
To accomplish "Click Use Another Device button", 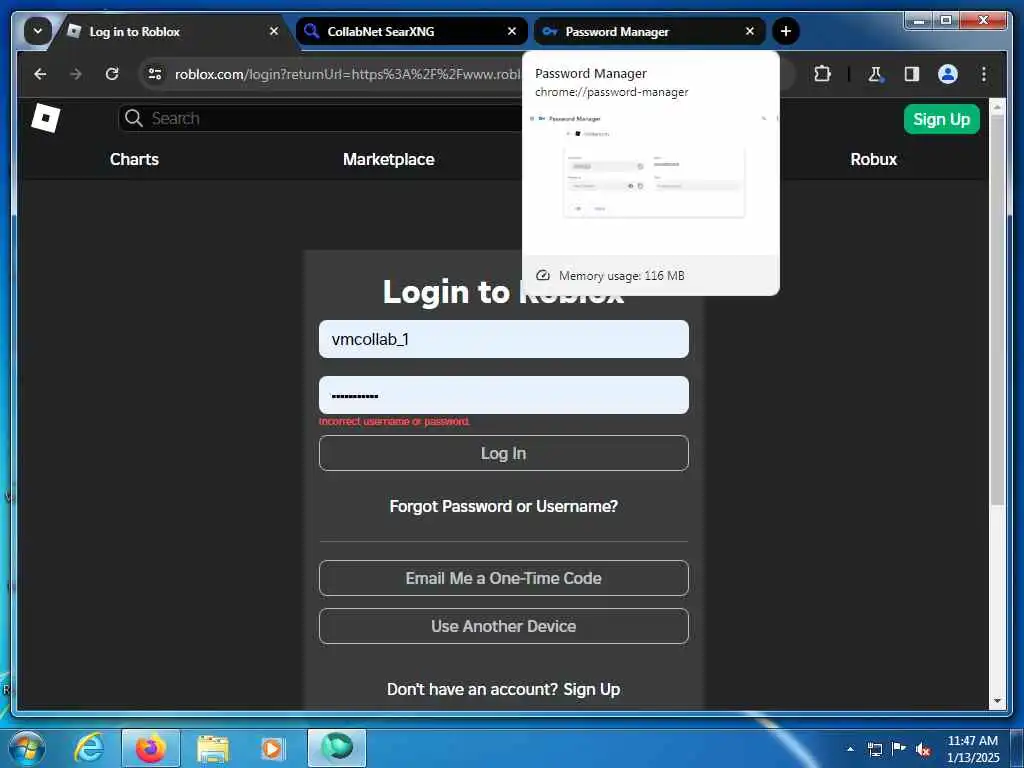I will coord(504,626).
